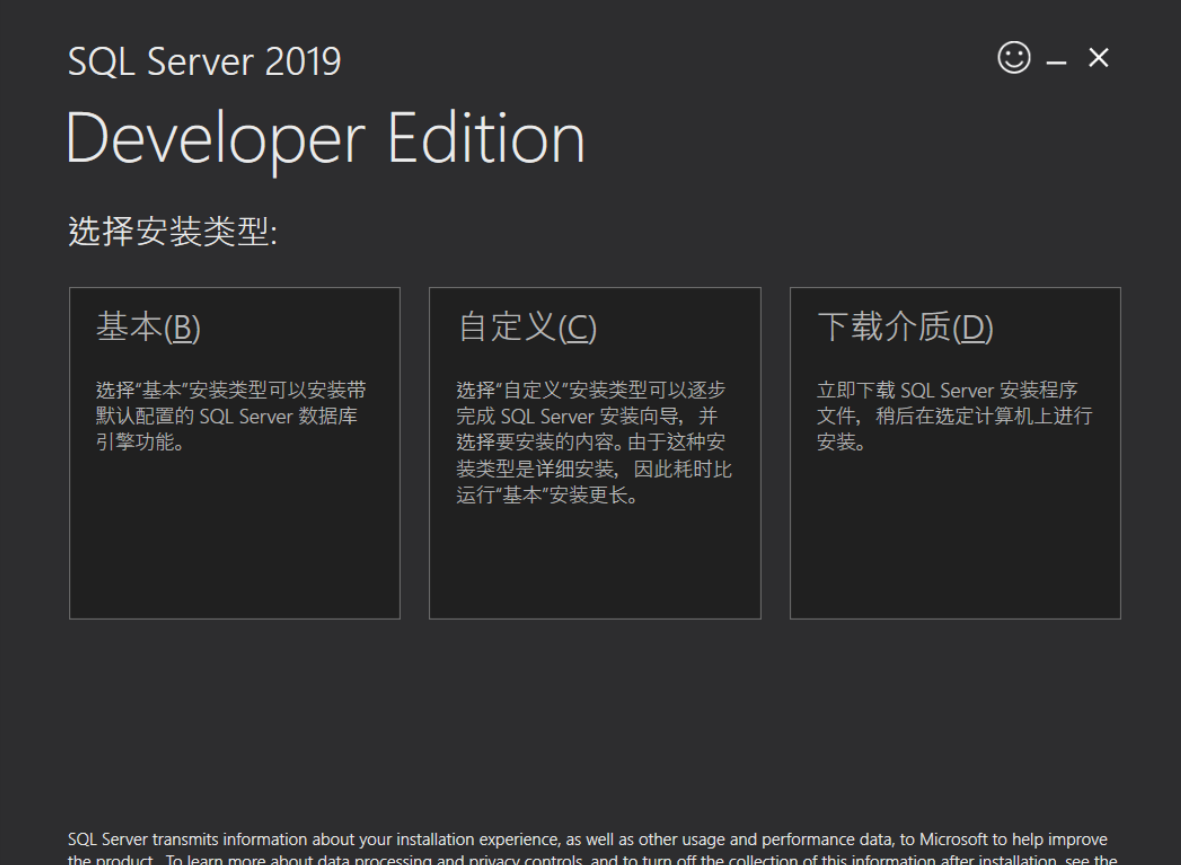Click the smiley face feedback icon

[1014, 57]
